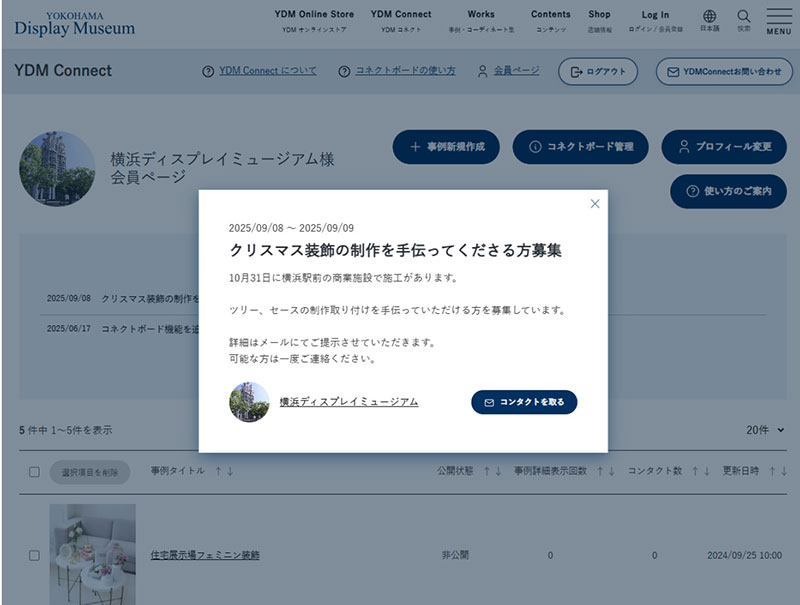This screenshot has width=800, height=605.
Task: Open the 住宅展示場フェミニン装飾 case thumbnail
Action: [x=92, y=554]
